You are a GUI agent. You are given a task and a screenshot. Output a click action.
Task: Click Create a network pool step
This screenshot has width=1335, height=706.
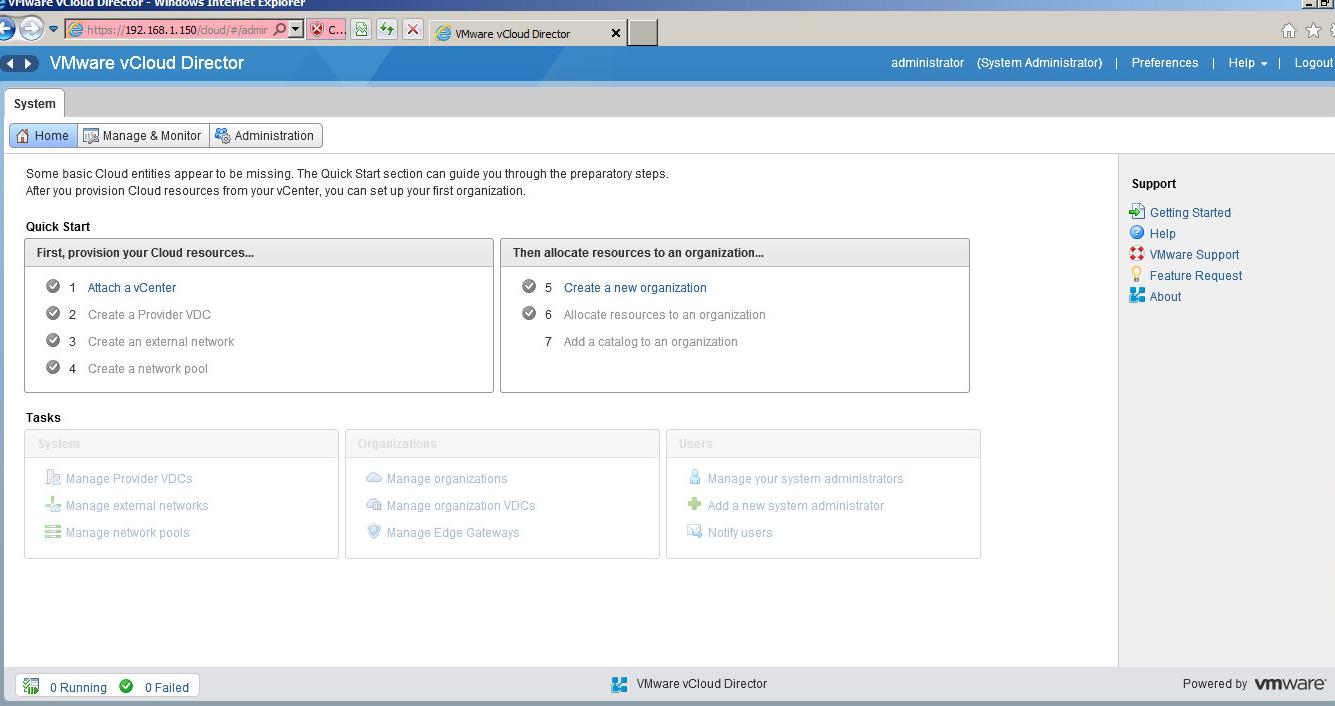coord(148,368)
